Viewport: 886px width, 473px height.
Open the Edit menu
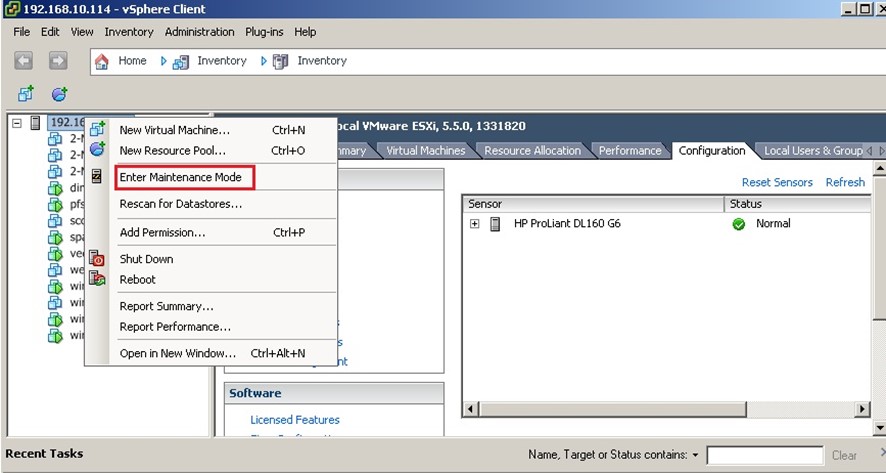(x=50, y=32)
